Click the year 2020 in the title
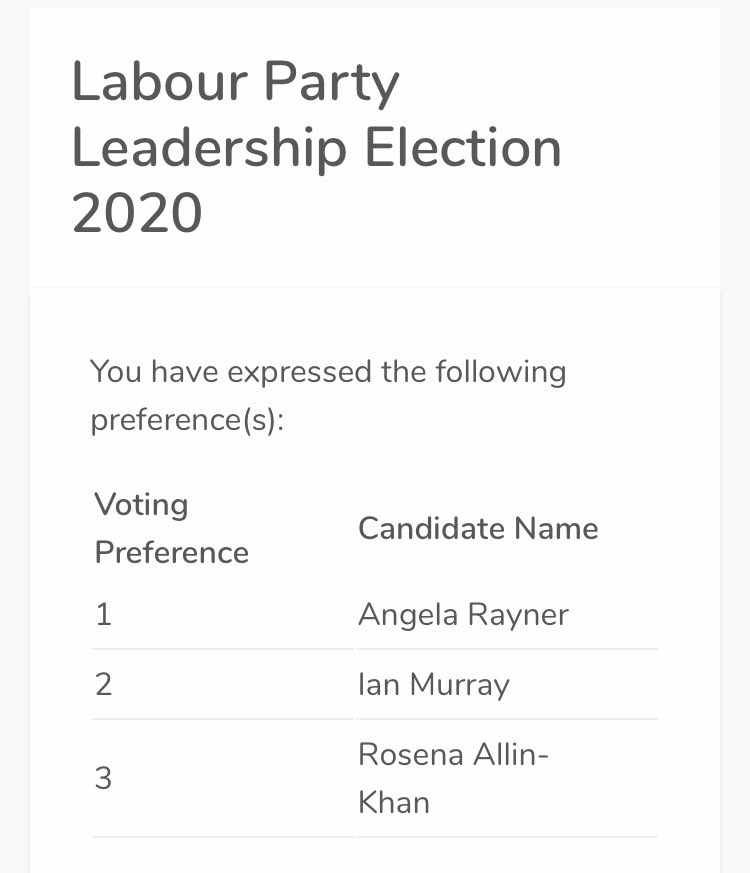 (137, 212)
